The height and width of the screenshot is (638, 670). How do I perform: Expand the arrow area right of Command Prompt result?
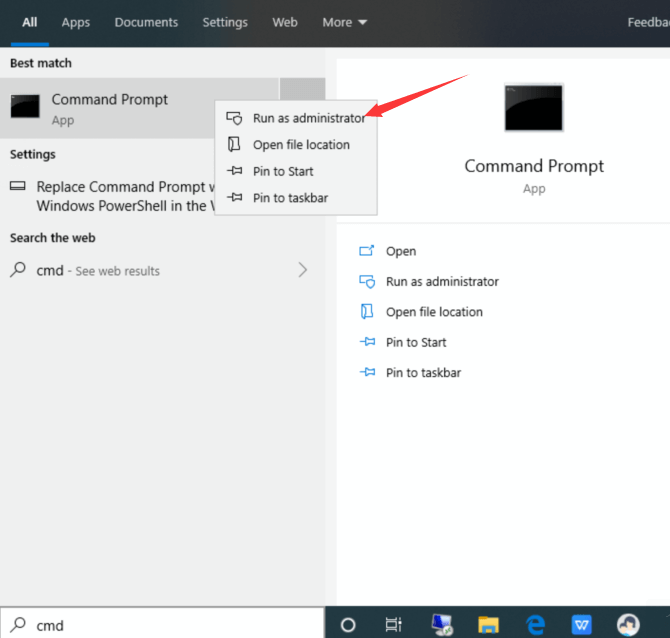[x=303, y=89]
